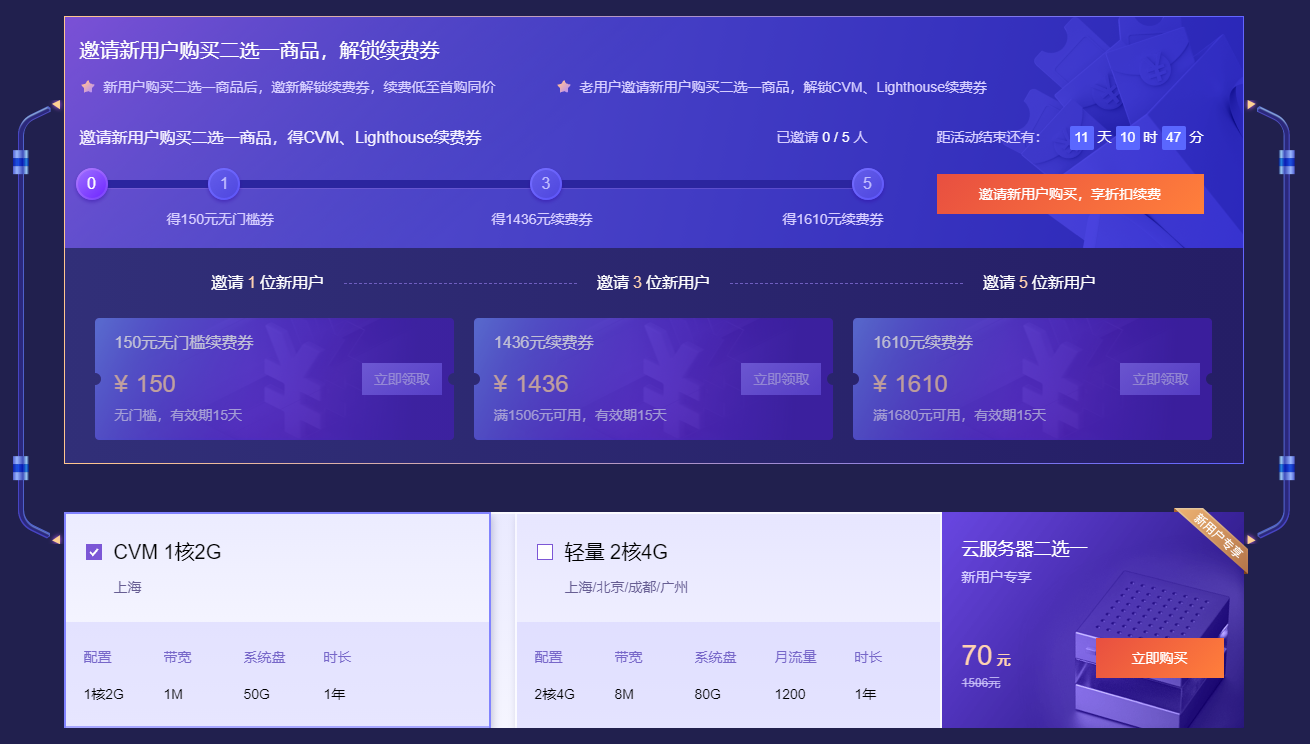The image size is (1310, 744).
Task: Select the 轻量 2核4G product card title
Action: (x=616, y=552)
